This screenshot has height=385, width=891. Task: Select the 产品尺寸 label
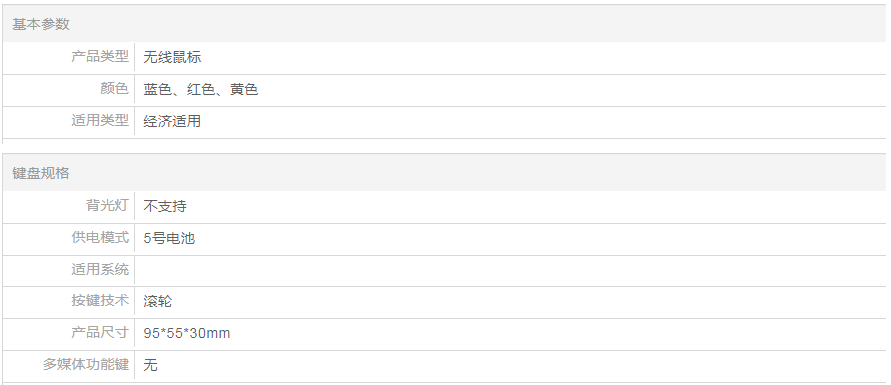[100, 333]
